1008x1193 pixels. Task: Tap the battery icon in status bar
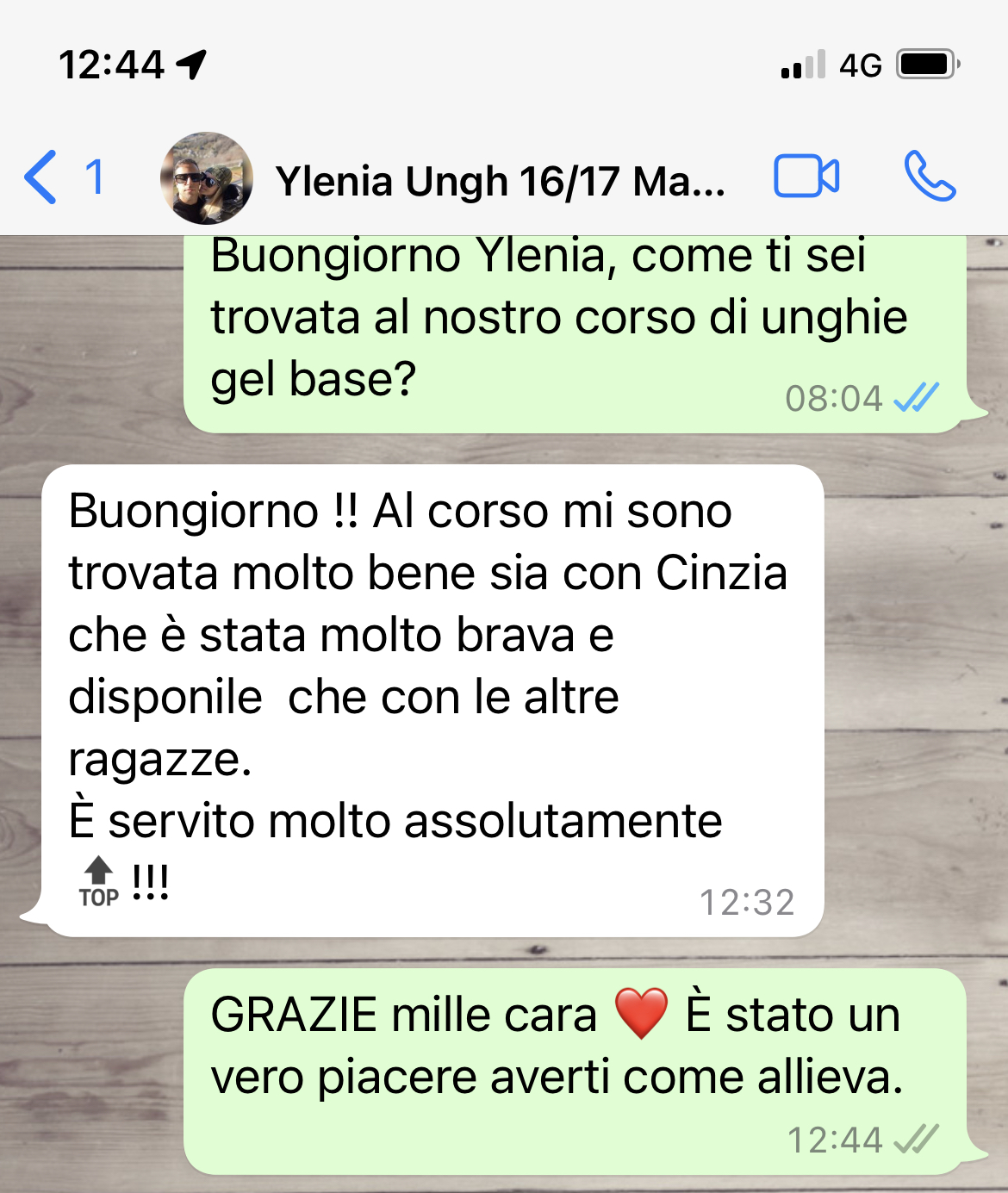[928, 65]
